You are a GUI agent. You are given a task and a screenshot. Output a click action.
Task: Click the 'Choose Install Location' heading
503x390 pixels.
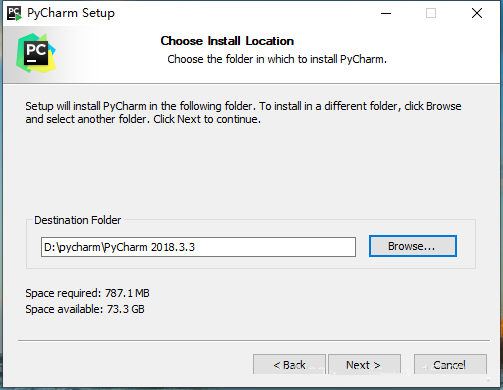point(227,41)
